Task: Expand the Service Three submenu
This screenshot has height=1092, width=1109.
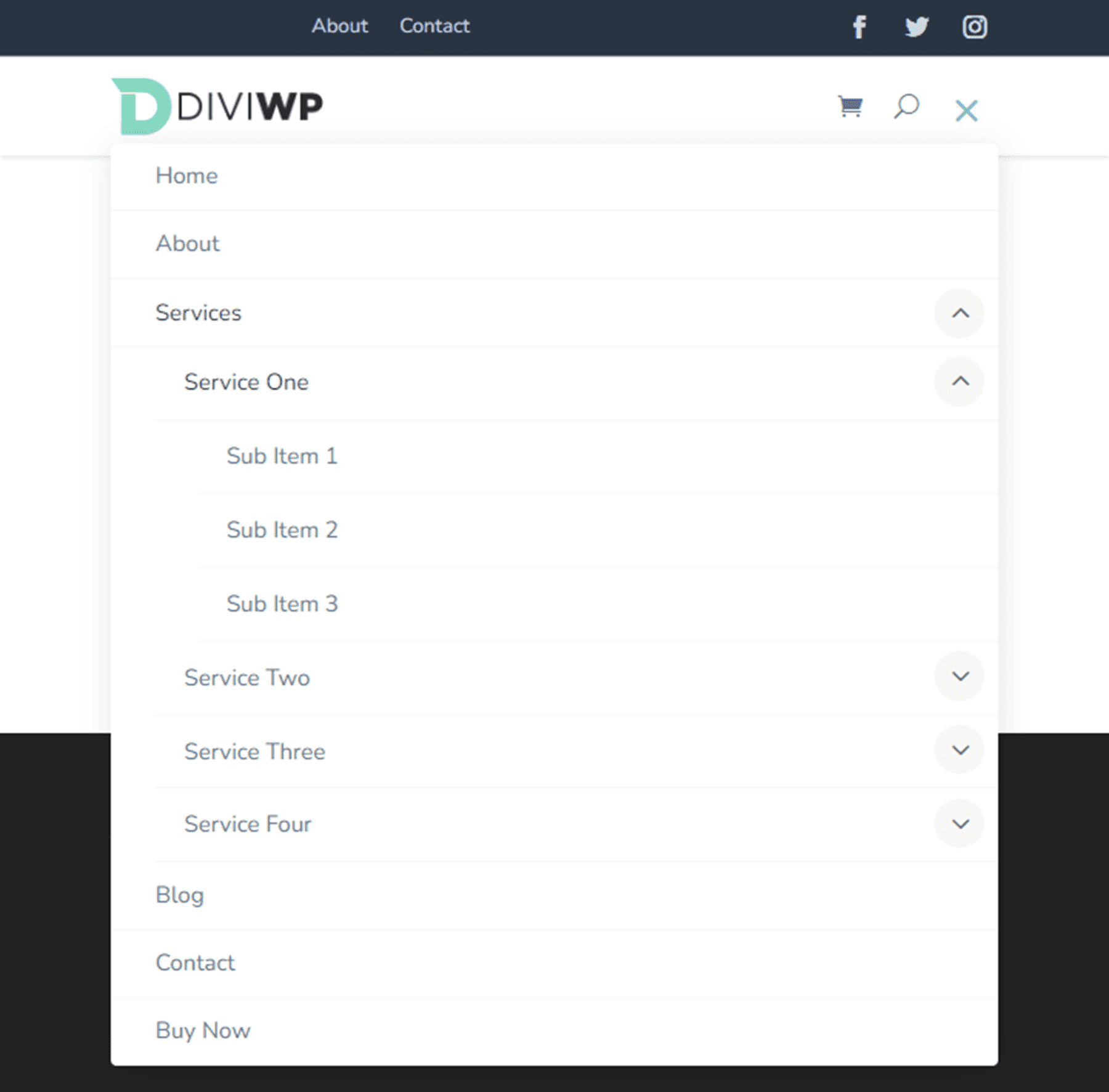Action: click(x=959, y=750)
